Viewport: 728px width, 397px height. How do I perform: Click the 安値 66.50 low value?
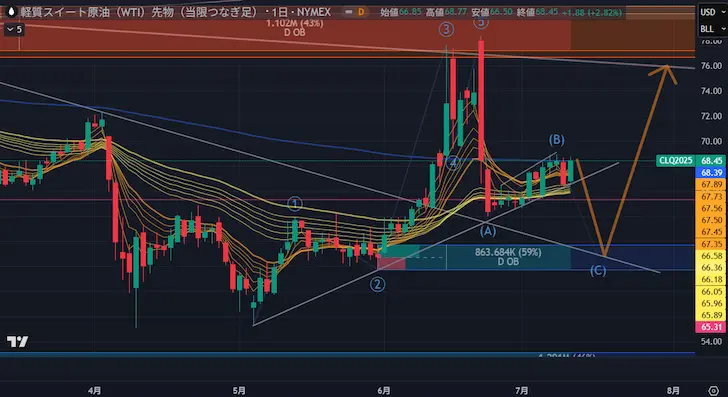492,12
